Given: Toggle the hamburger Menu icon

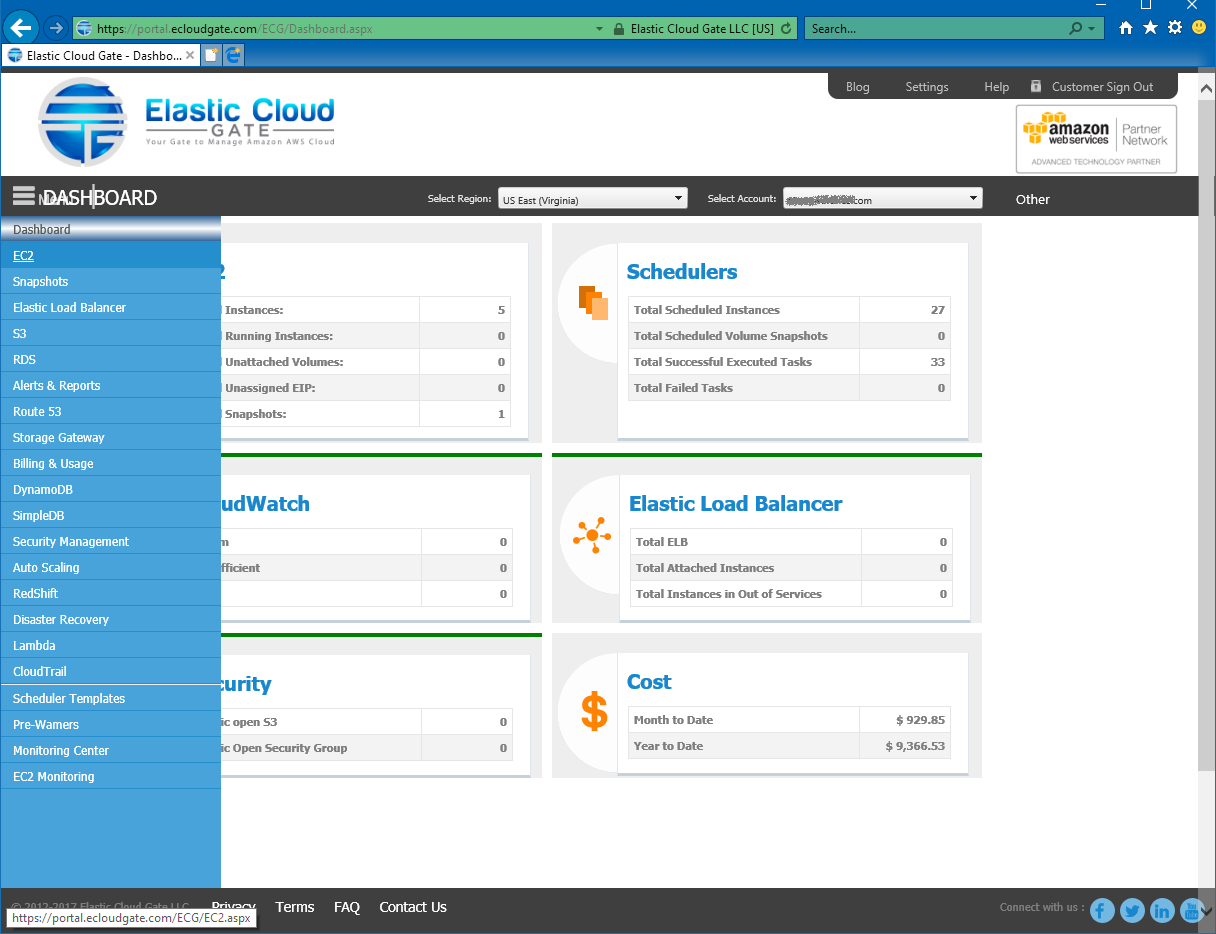Looking at the screenshot, I should click(24, 196).
